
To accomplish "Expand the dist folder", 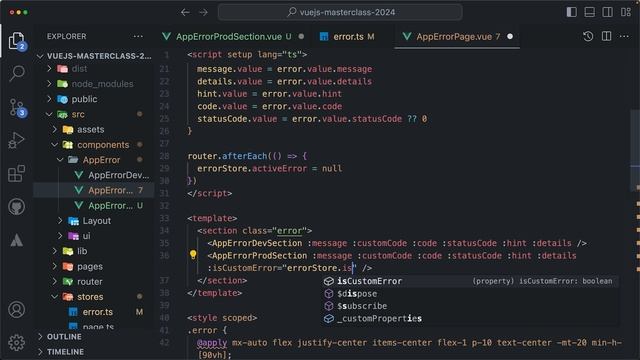I will (94, 69).
